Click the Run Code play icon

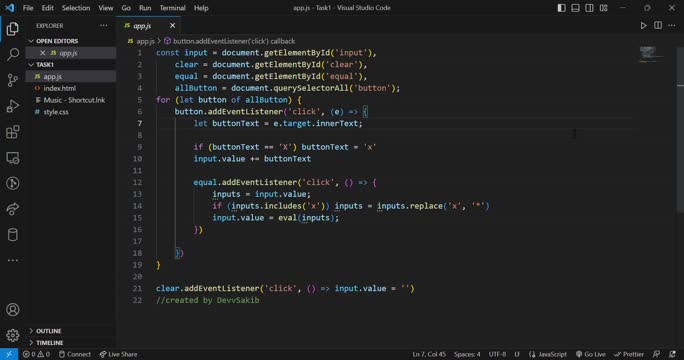point(643,26)
